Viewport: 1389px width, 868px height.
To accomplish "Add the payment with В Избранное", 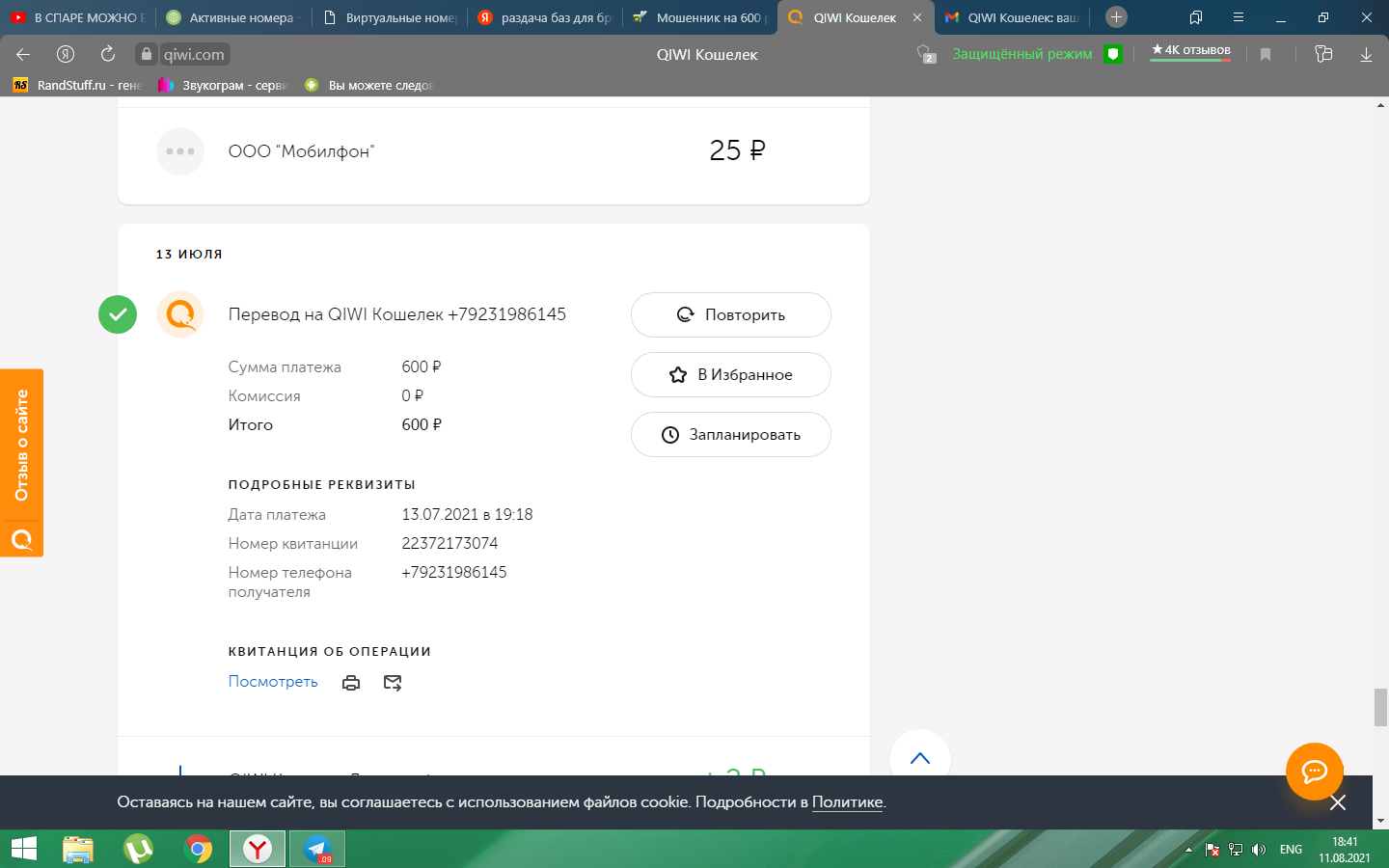I will (731, 375).
